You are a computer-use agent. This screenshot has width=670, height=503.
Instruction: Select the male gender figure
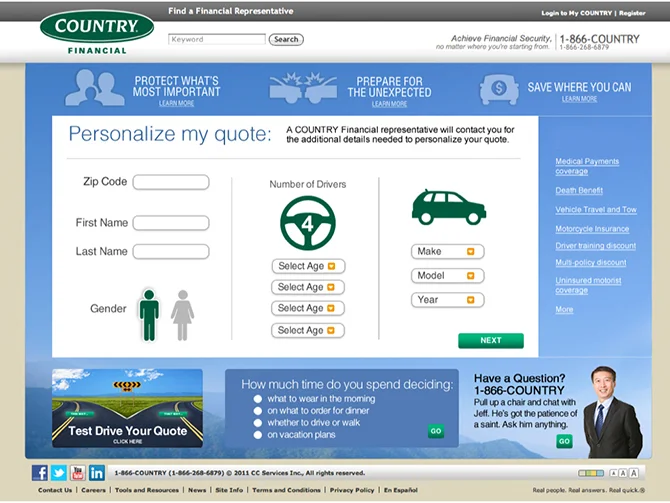[149, 315]
